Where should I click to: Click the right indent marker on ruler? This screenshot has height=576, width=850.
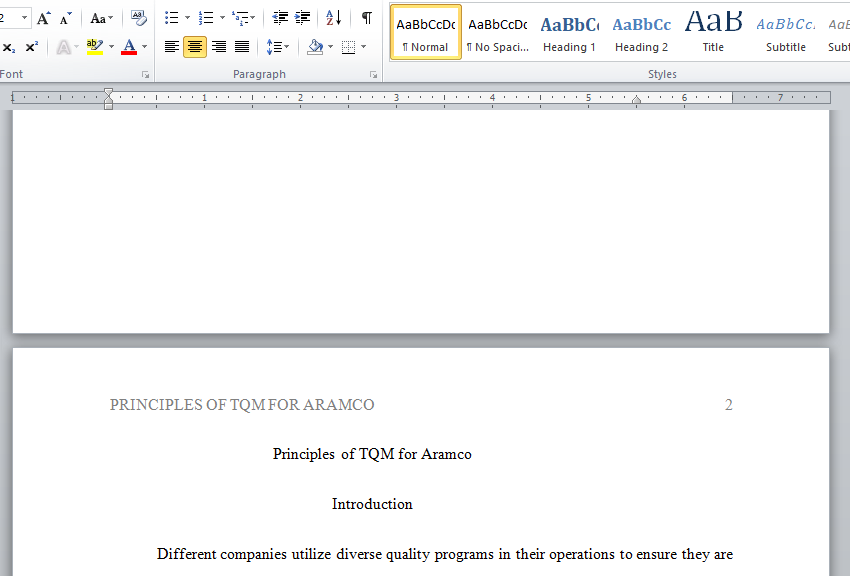click(636, 100)
